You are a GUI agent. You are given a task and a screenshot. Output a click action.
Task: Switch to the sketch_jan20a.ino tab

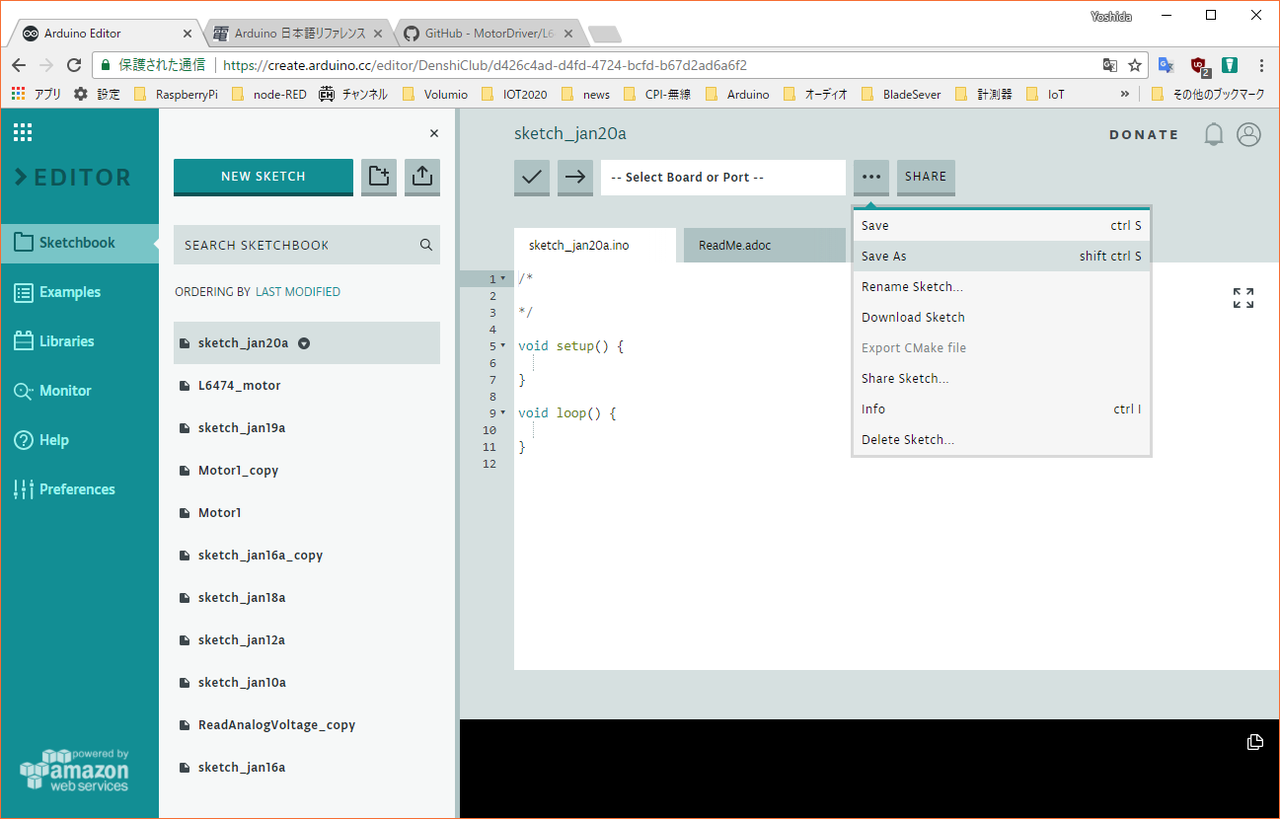point(595,245)
